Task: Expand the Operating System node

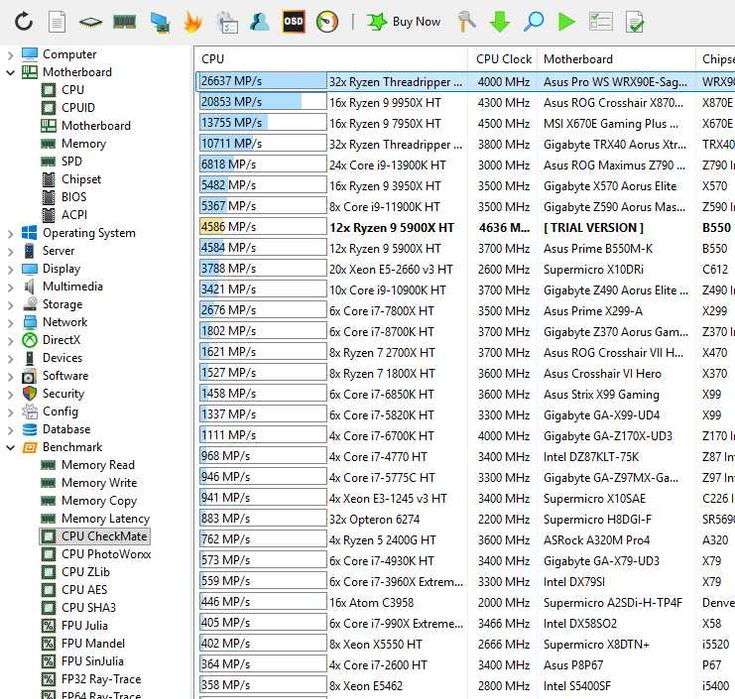Action: pyautogui.click(x=10, y=233)
